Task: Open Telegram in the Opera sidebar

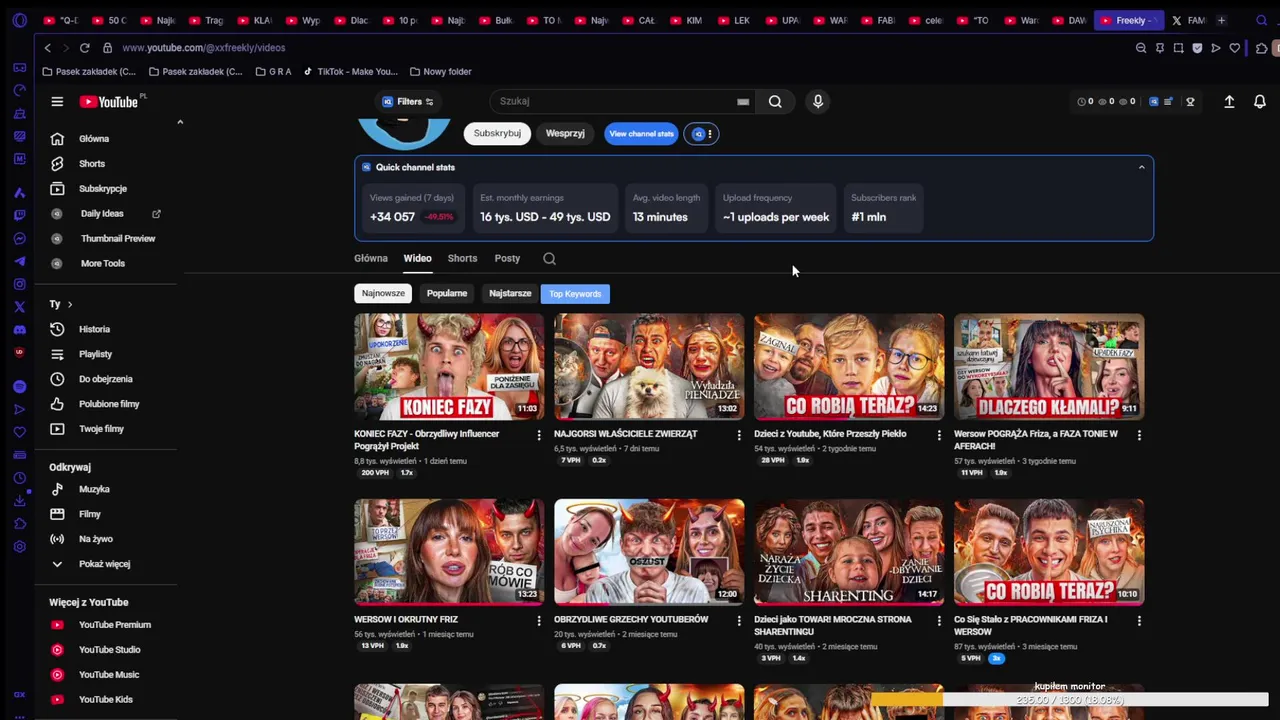Action: pyautogui.click(x=19, y=261)
